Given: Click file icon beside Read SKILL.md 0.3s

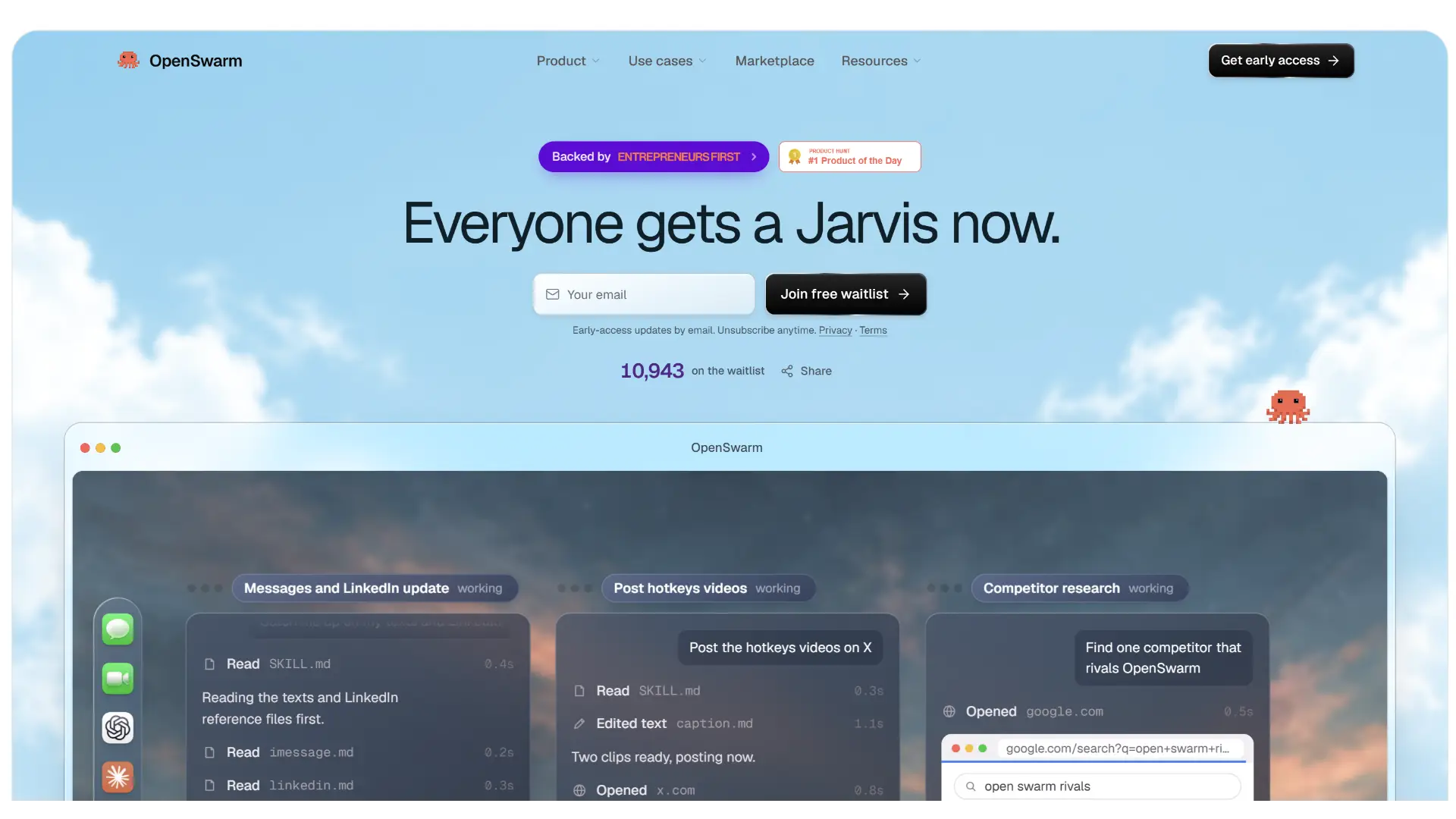Looking at the screenshot, I should tap(579, 691).
